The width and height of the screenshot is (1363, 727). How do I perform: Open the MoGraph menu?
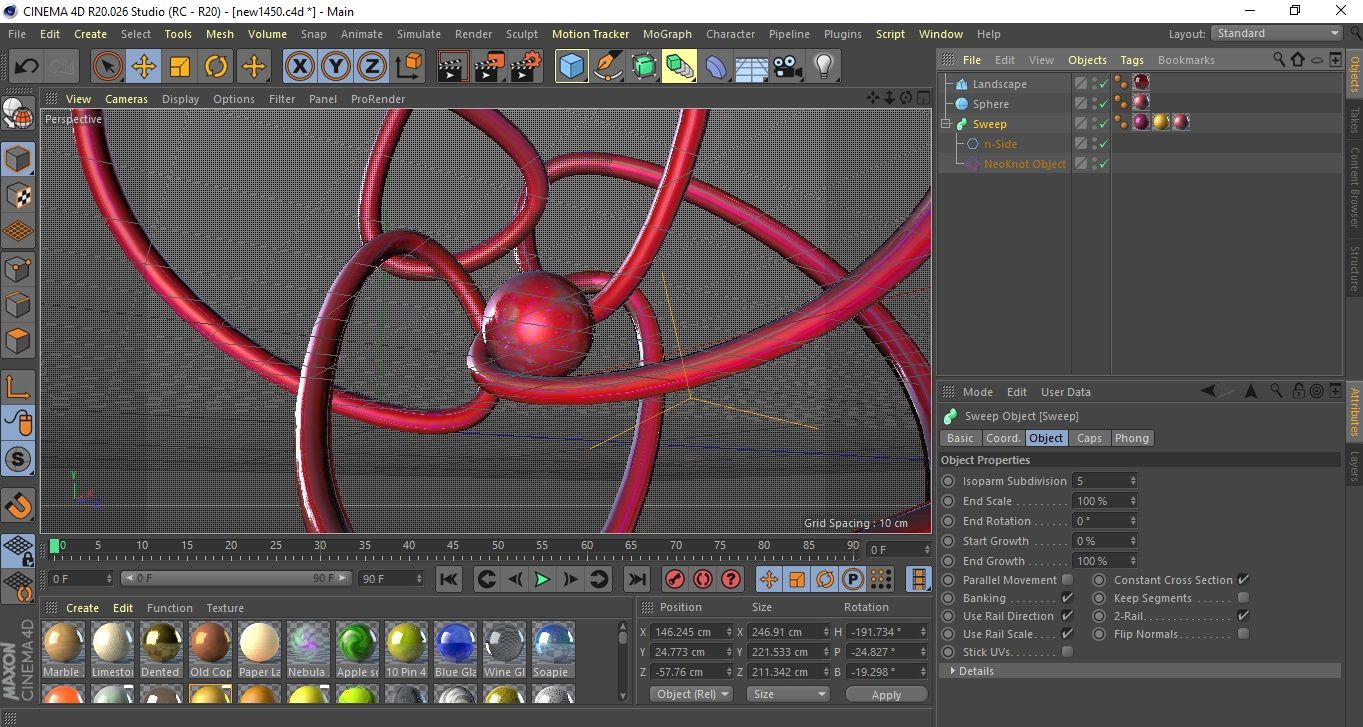coord(666,34)
